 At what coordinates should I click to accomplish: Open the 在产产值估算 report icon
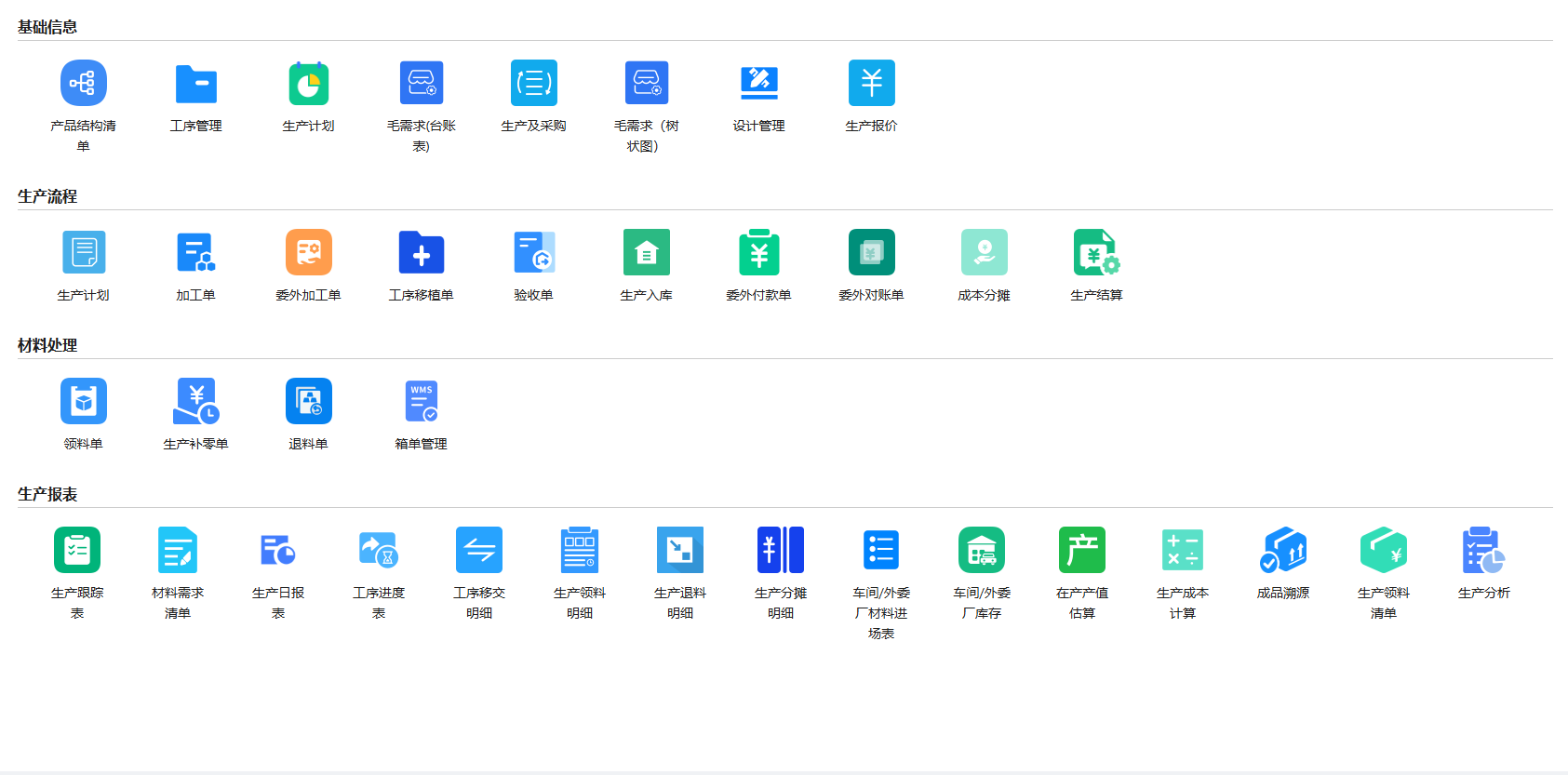coord(1082,551)
